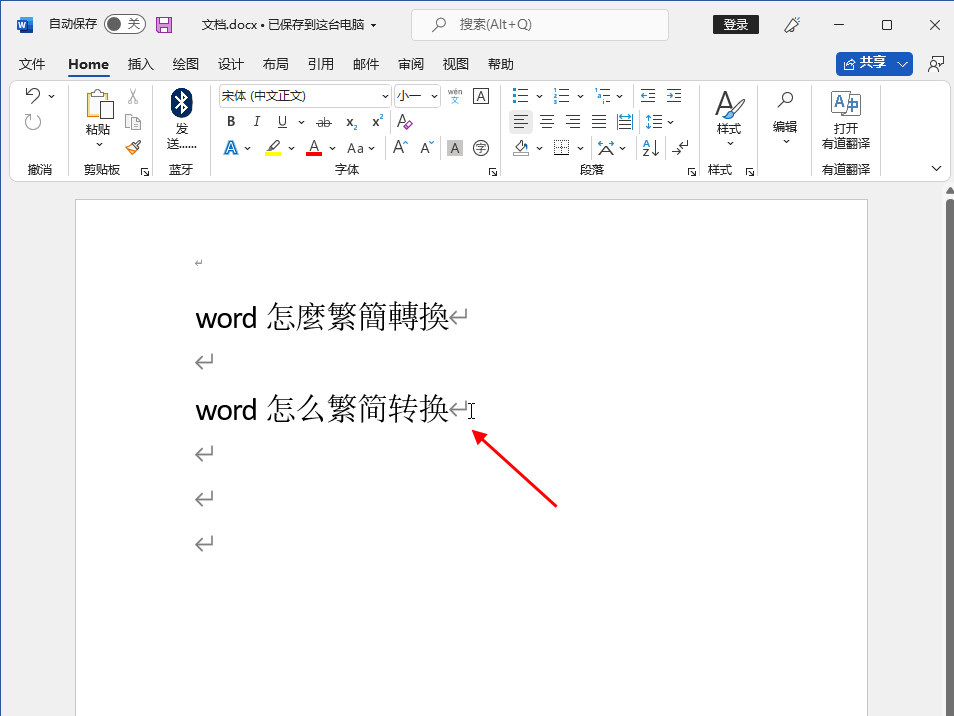The width and height of the screenshot is (954, 716).
Task: Click the clear formatting eraser icon
Action: (404, 122)
